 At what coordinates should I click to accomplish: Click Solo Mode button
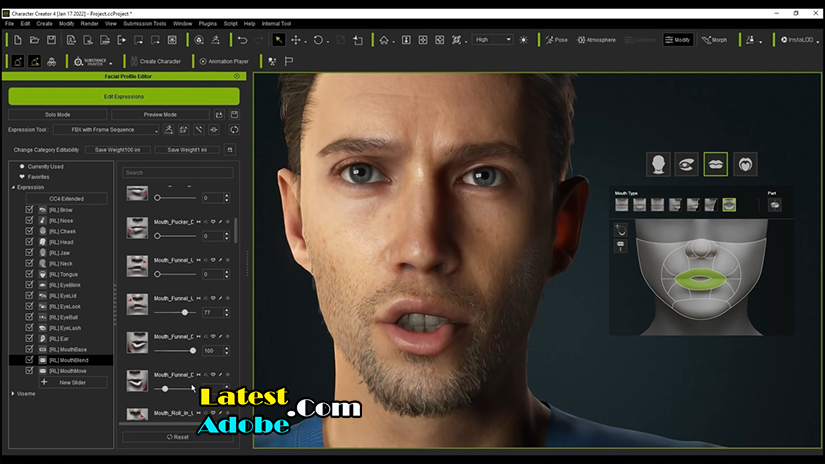pyautogui.click(x=57, y=115)
